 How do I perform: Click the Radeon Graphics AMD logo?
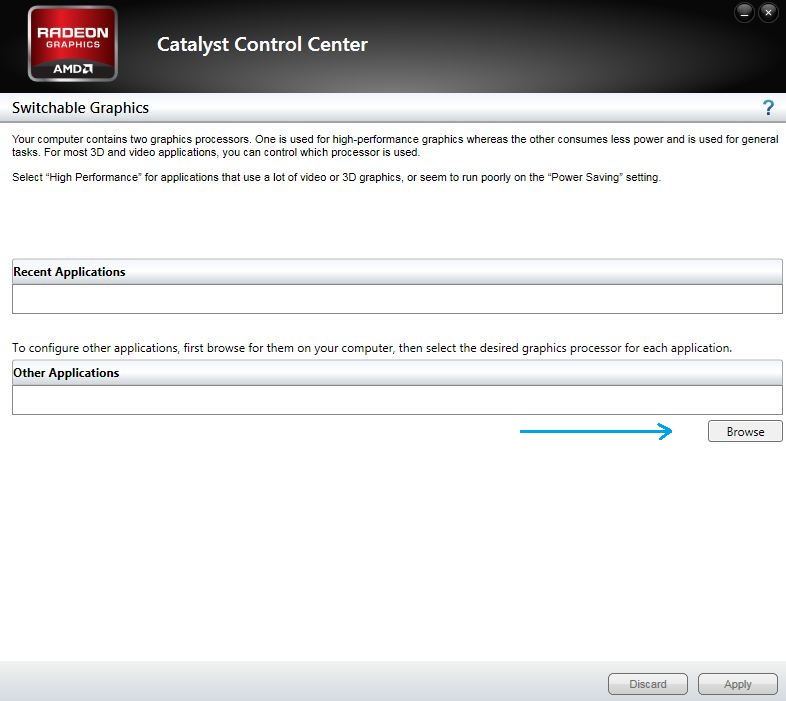[x=73, y=44]
